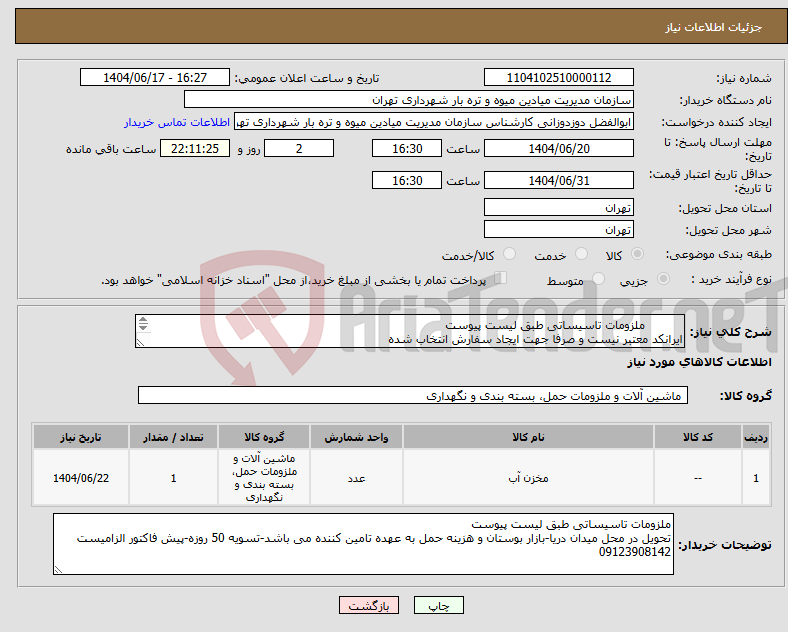788x632 pixels.
Task: Click the بازگشت back button
Action: [369, 606]
